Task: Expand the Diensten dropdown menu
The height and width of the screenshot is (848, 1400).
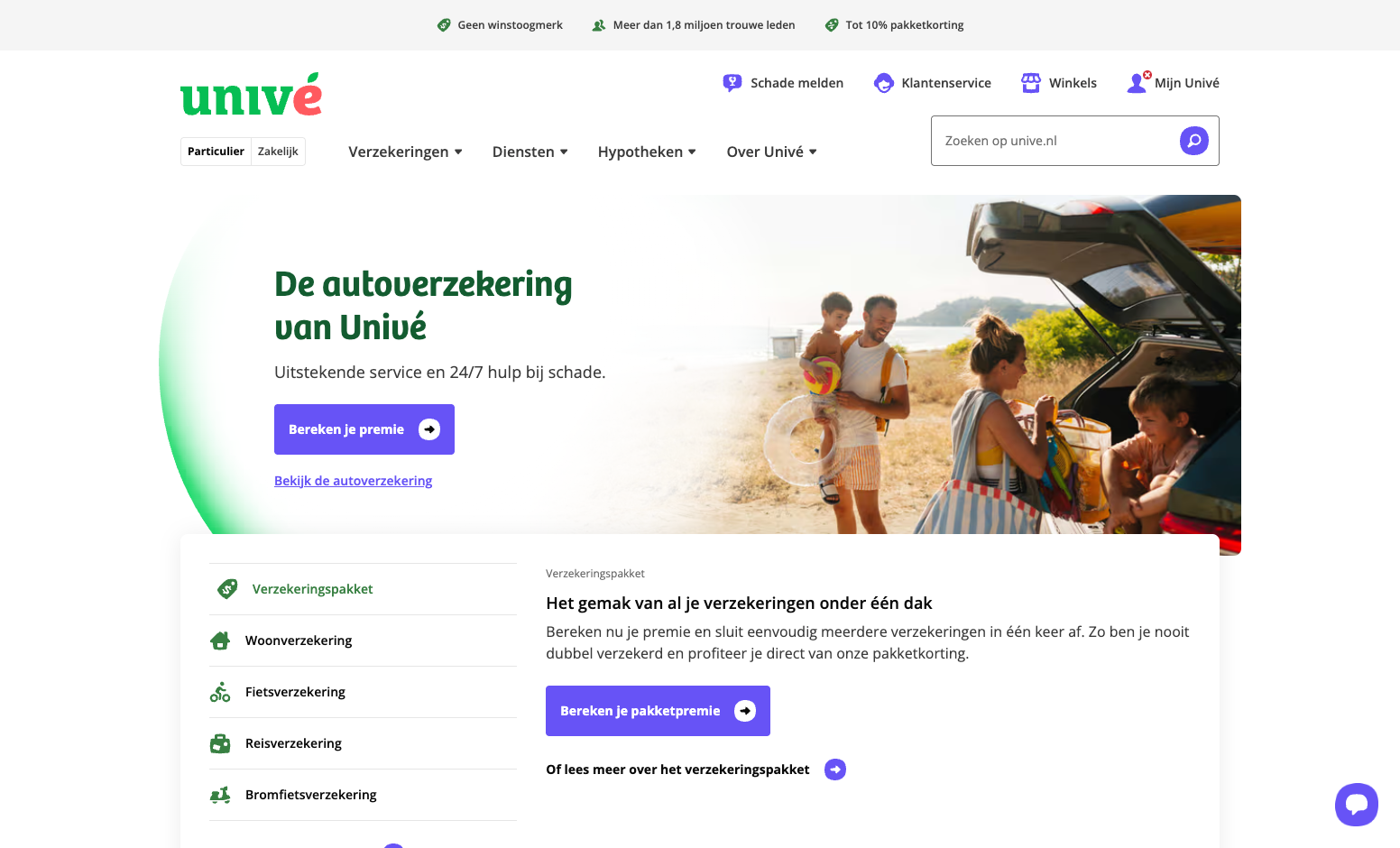Action: (530, 152)
